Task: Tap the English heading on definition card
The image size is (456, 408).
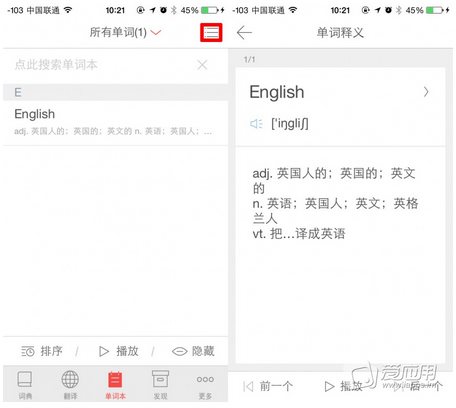Action: click(277, 92)
